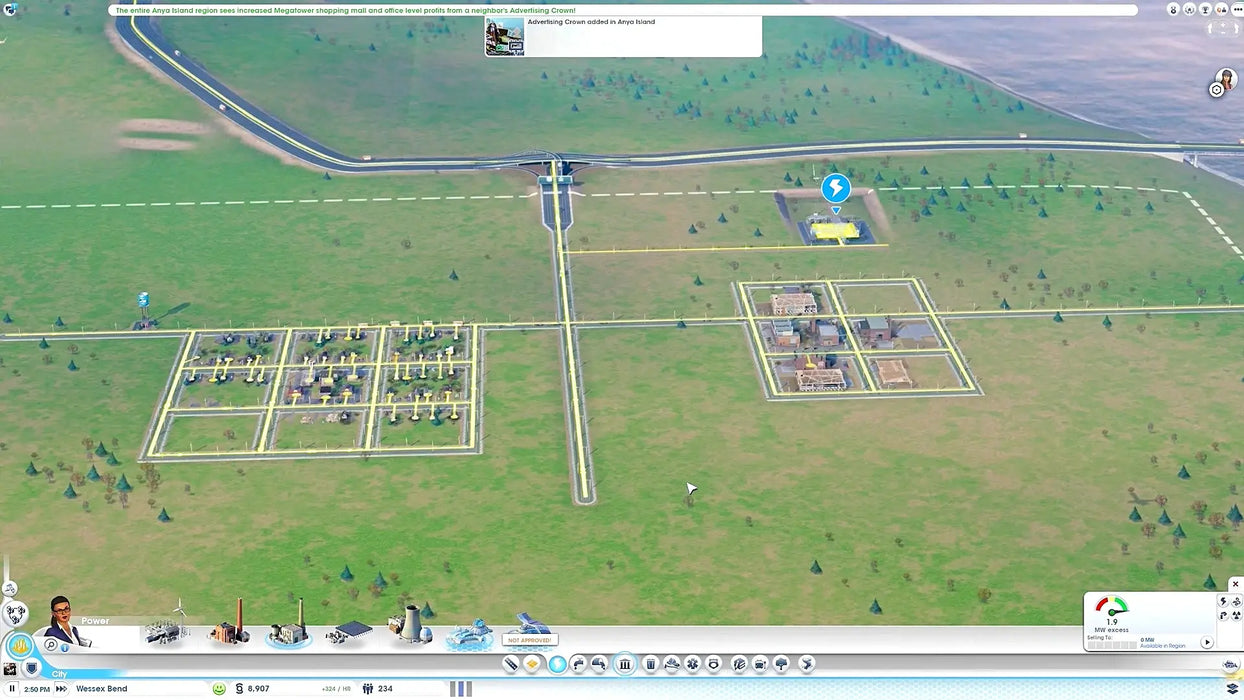The image size is (1244, 700).
Task: Open the Health services icon
Action: [692, 664]
